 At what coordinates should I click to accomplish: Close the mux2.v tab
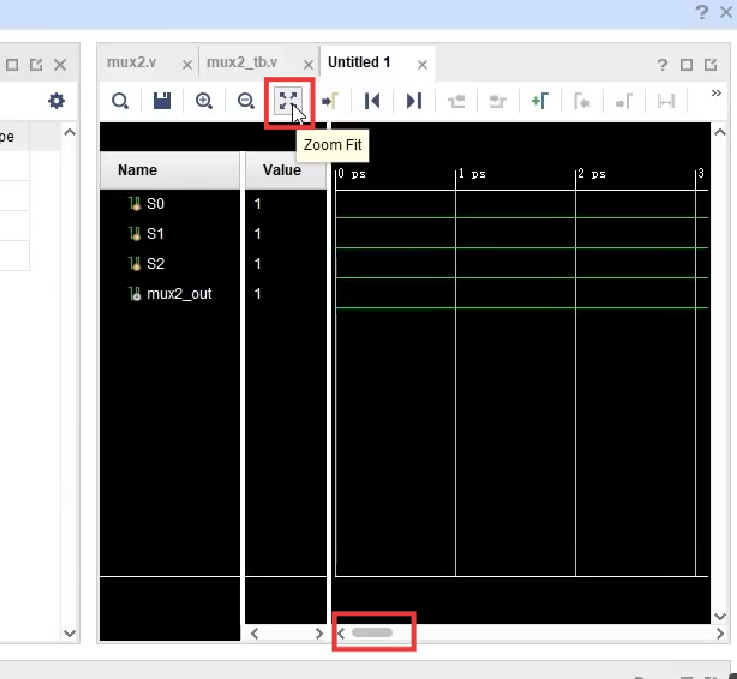coord(187,64)
